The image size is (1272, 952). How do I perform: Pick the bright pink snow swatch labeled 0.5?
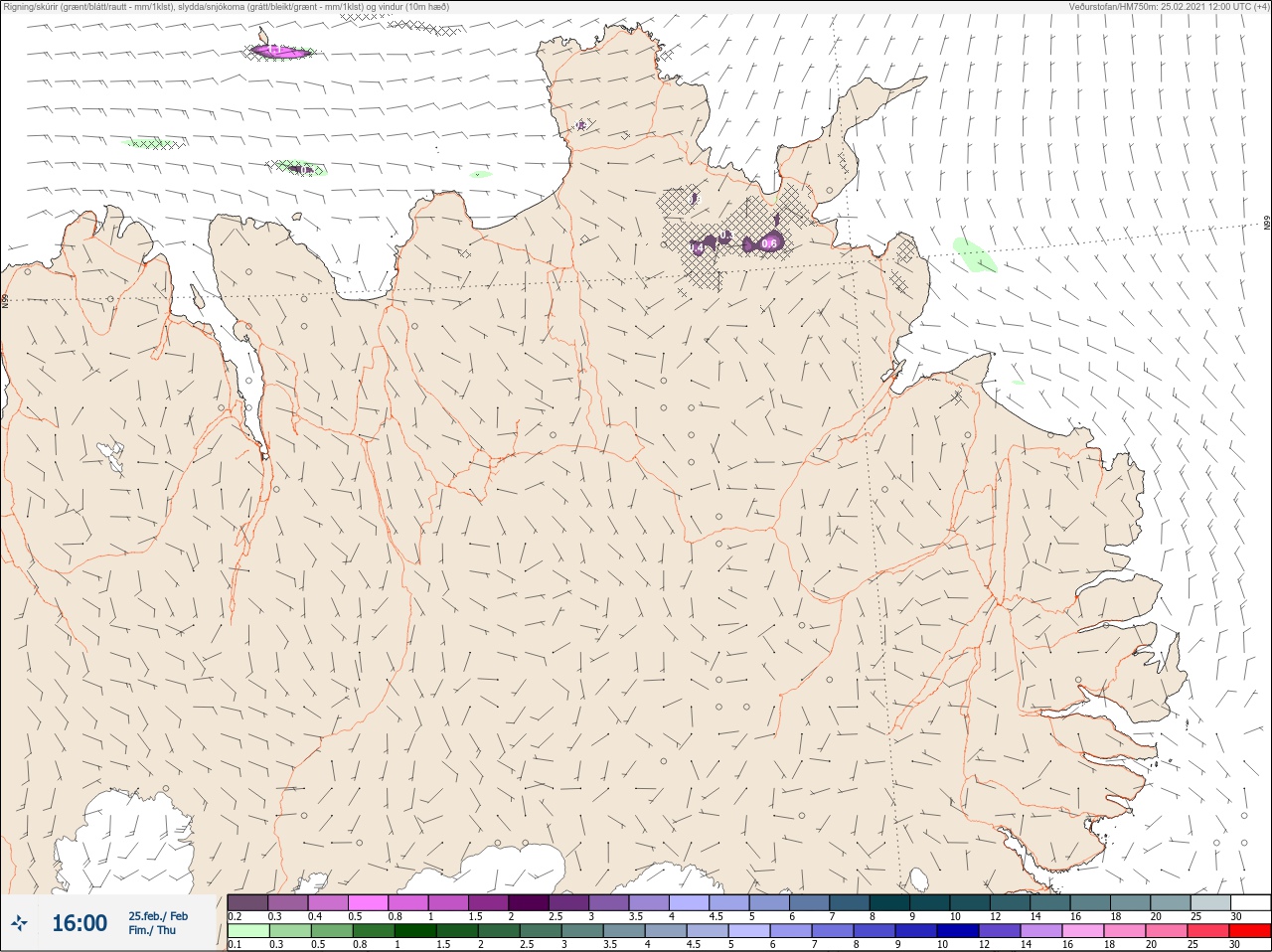pos(368,902)
